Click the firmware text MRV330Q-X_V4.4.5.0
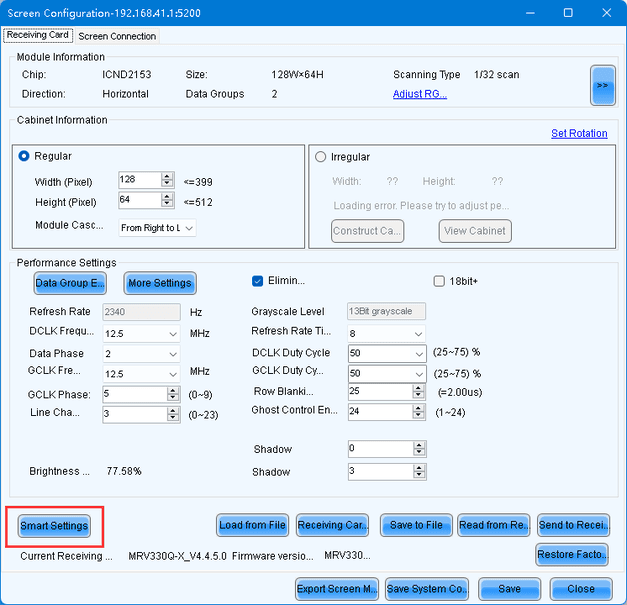Viewport: 627px width, 605px height. 178,556
